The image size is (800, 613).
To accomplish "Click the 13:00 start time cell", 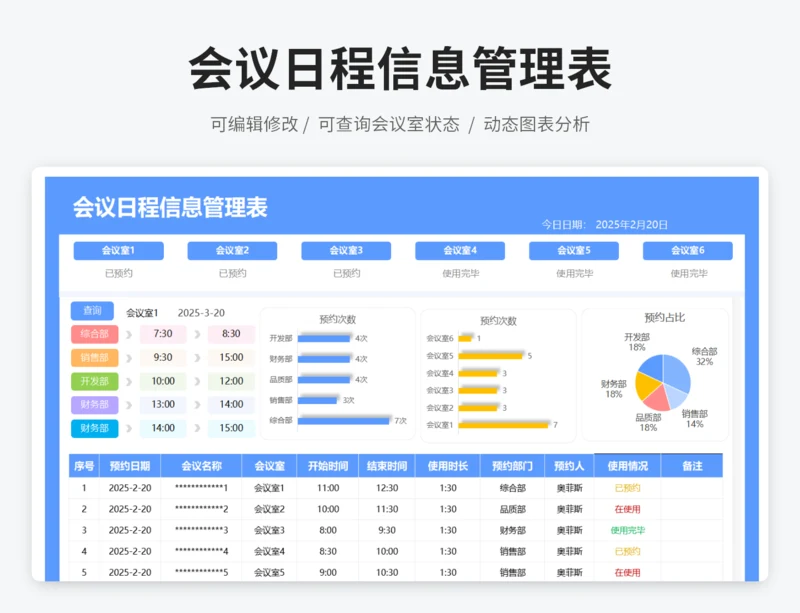I will tap(163, 405).
